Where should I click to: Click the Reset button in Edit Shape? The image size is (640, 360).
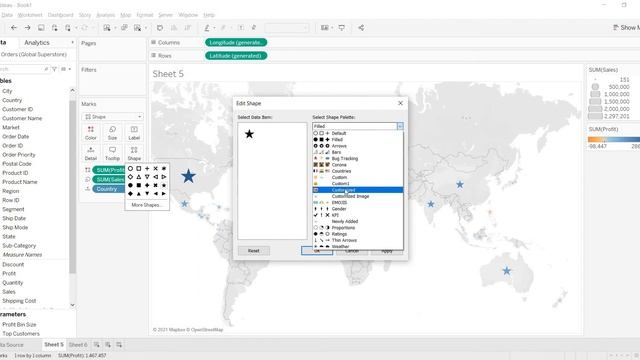253,251
